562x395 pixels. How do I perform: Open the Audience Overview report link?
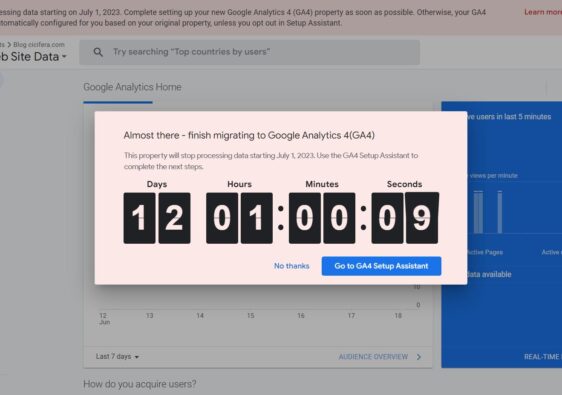[373, 357]
